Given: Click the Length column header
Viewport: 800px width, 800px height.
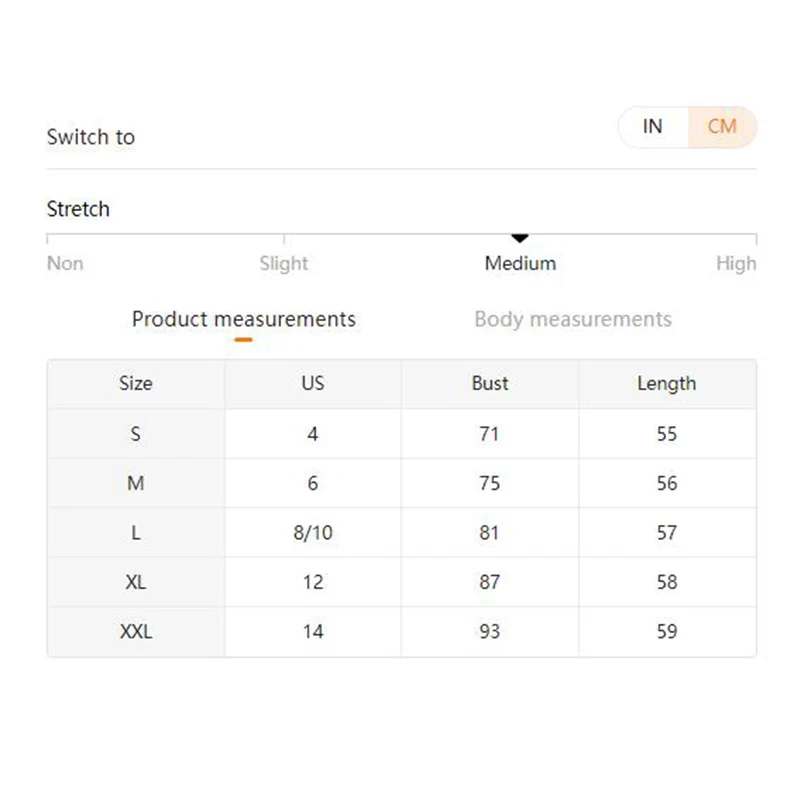Looking at the screenshot, I should (667, 384).
